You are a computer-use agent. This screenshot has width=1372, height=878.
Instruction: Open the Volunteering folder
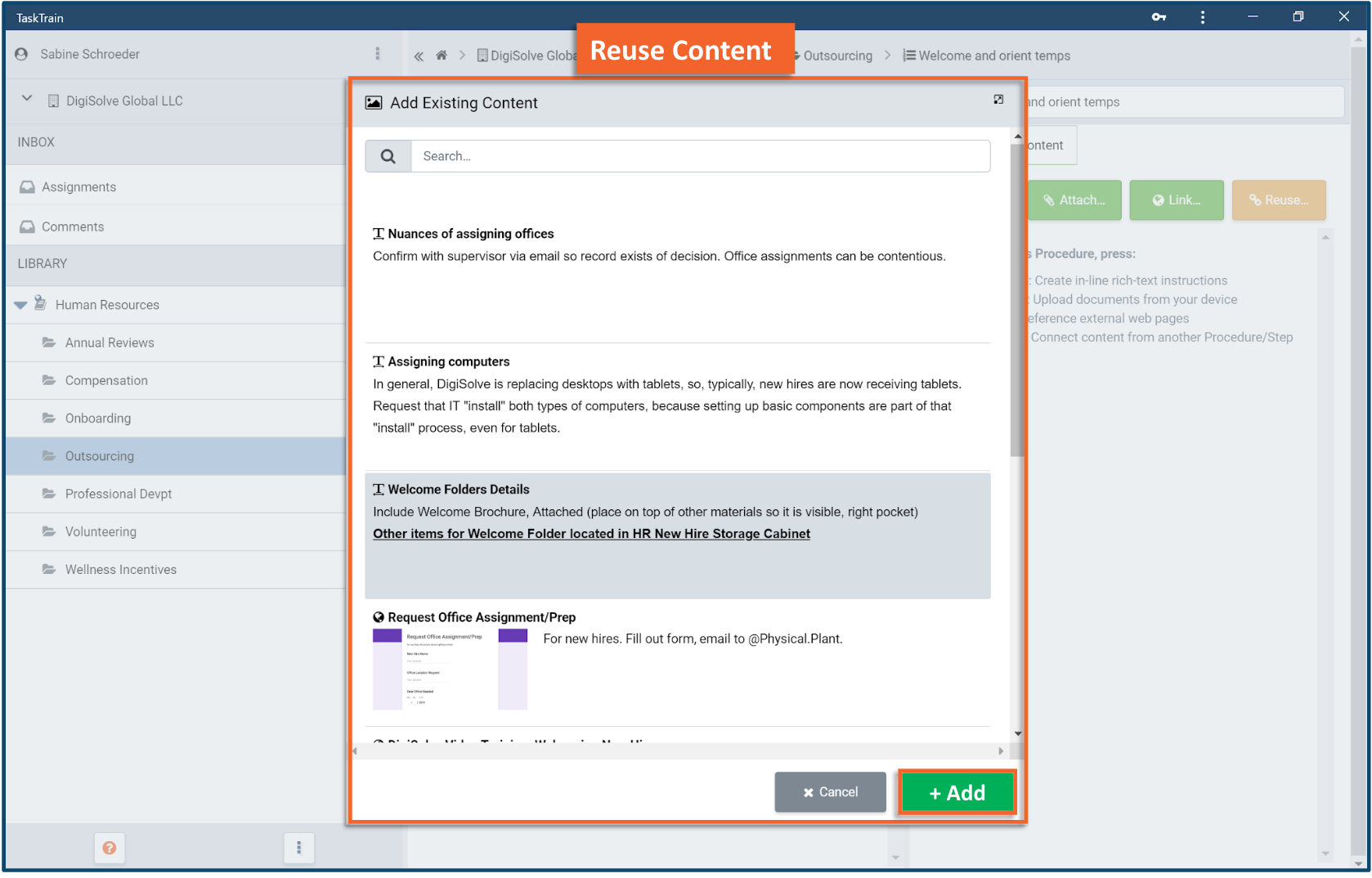point(101,531)
